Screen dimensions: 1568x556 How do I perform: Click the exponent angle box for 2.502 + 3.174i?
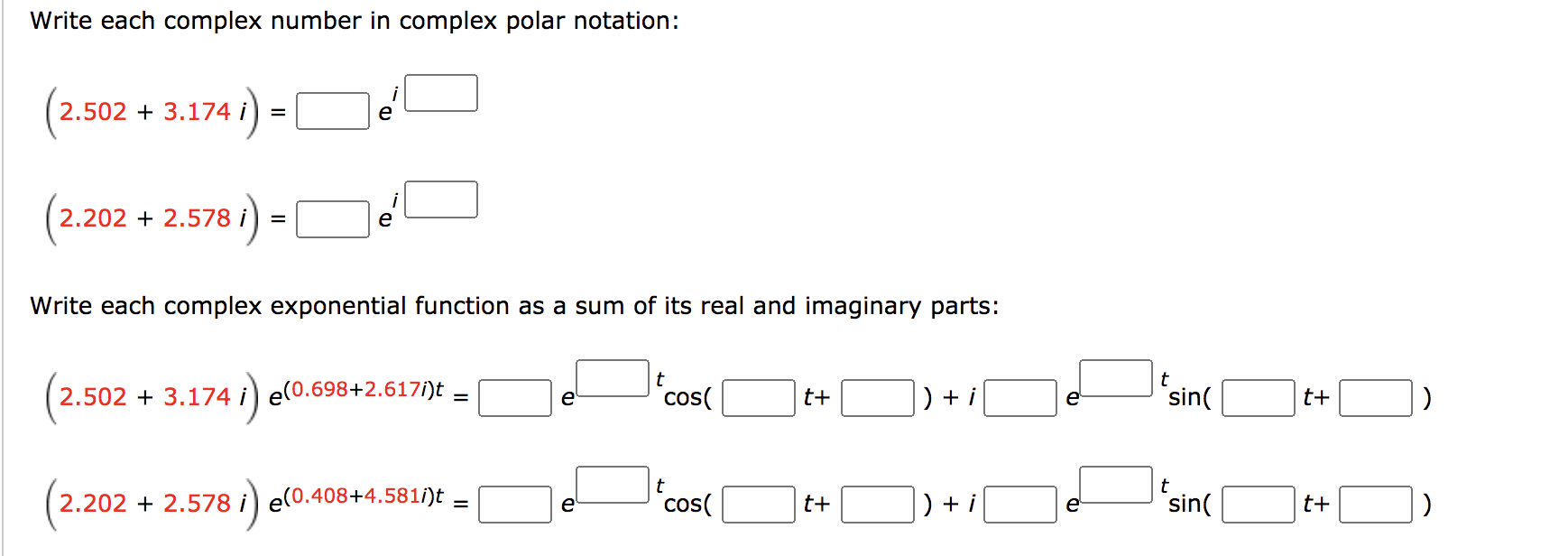[441, 92]
